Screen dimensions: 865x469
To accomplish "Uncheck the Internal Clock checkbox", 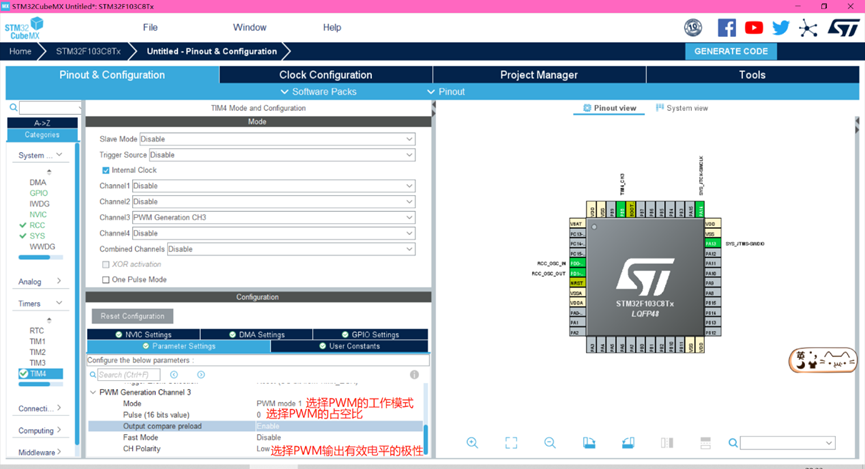I will (x=106, y=170).
